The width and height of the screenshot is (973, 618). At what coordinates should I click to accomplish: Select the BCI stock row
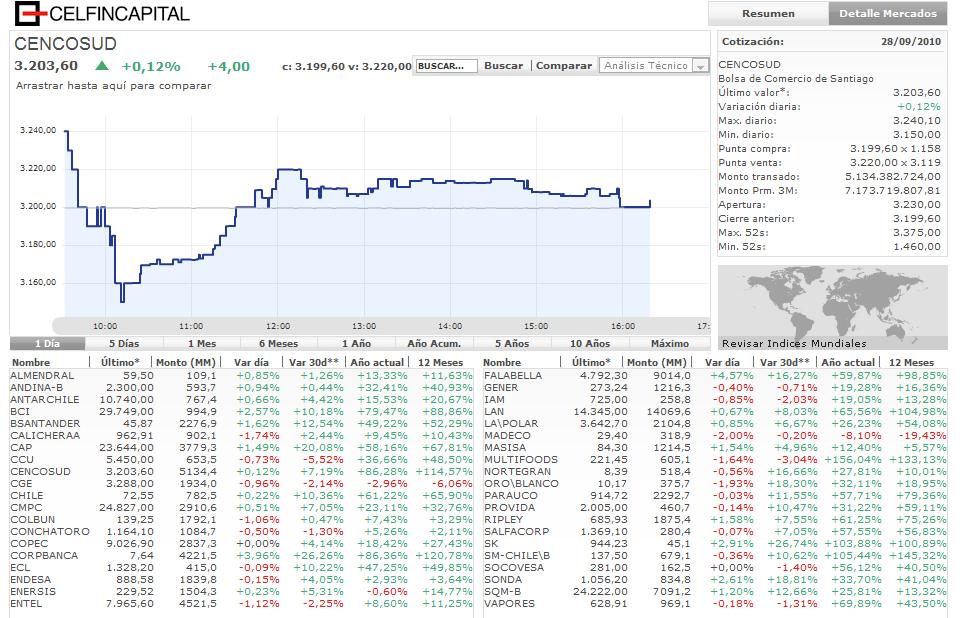tap(241, 411)
